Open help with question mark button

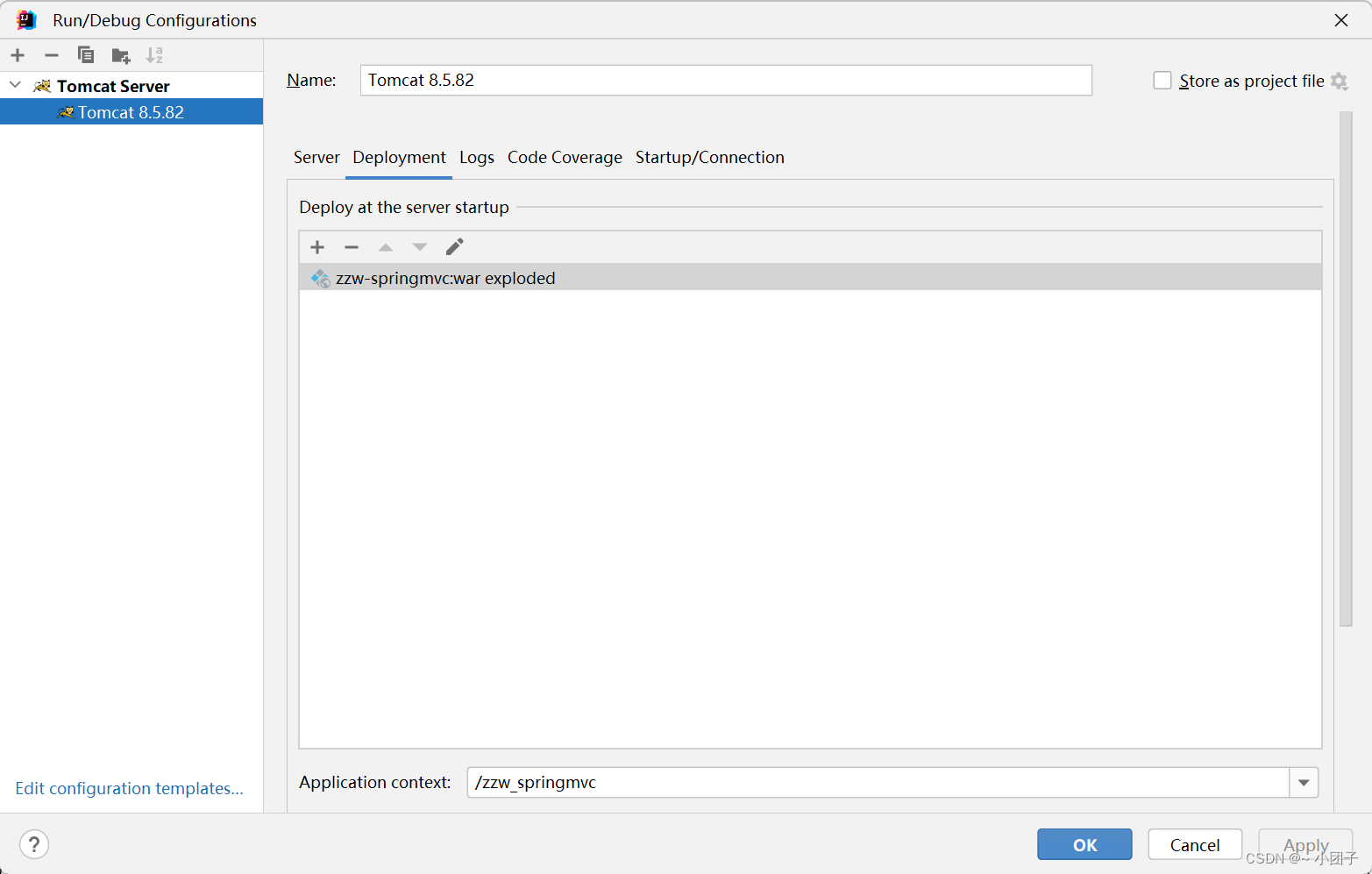(x=34, y=844)
